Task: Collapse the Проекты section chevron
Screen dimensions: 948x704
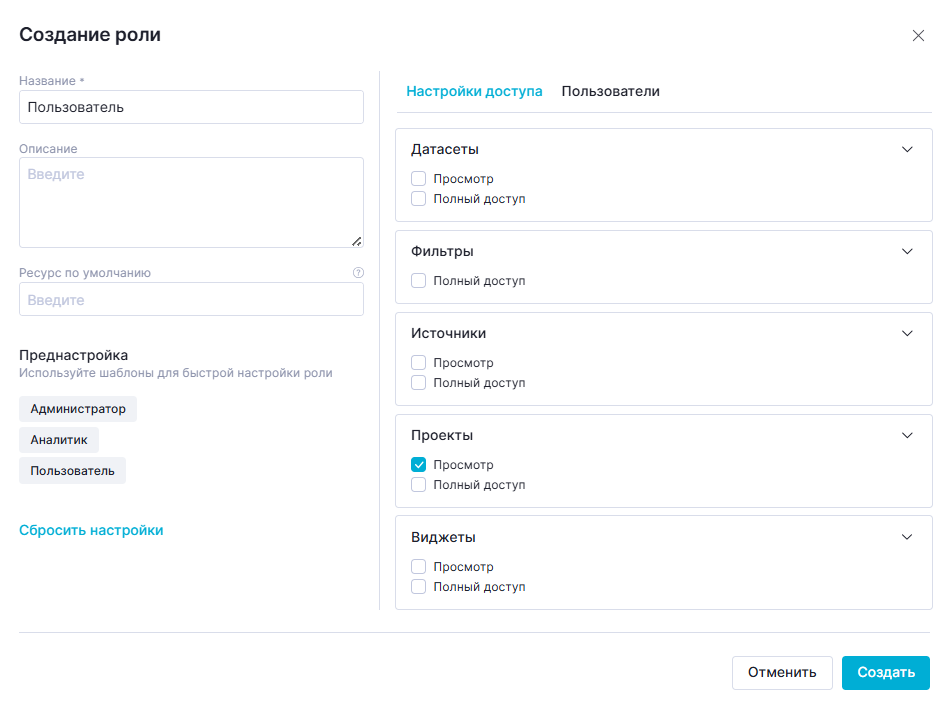Action: (907, 435)
